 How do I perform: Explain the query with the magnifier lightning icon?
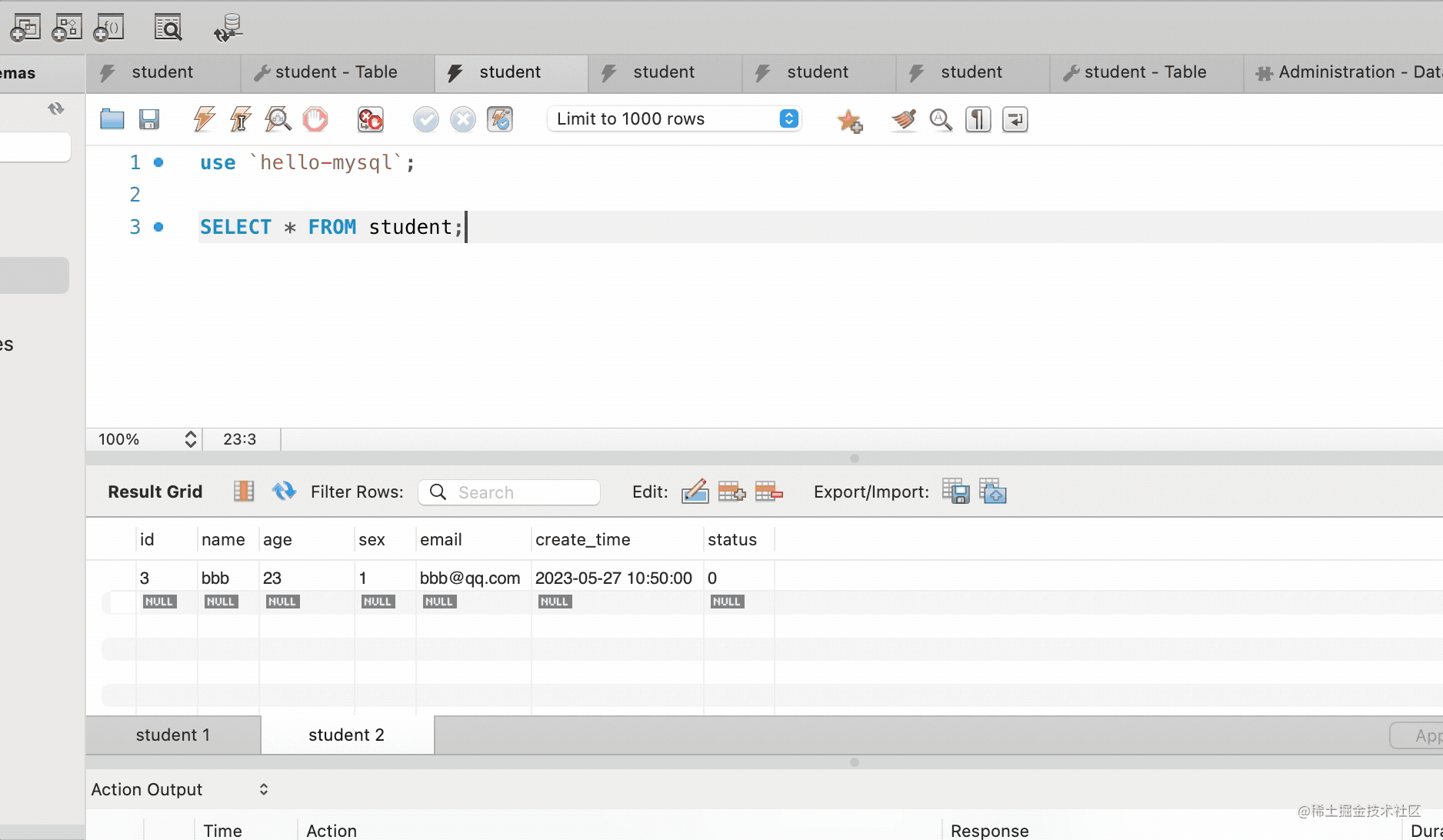(278, 119)
